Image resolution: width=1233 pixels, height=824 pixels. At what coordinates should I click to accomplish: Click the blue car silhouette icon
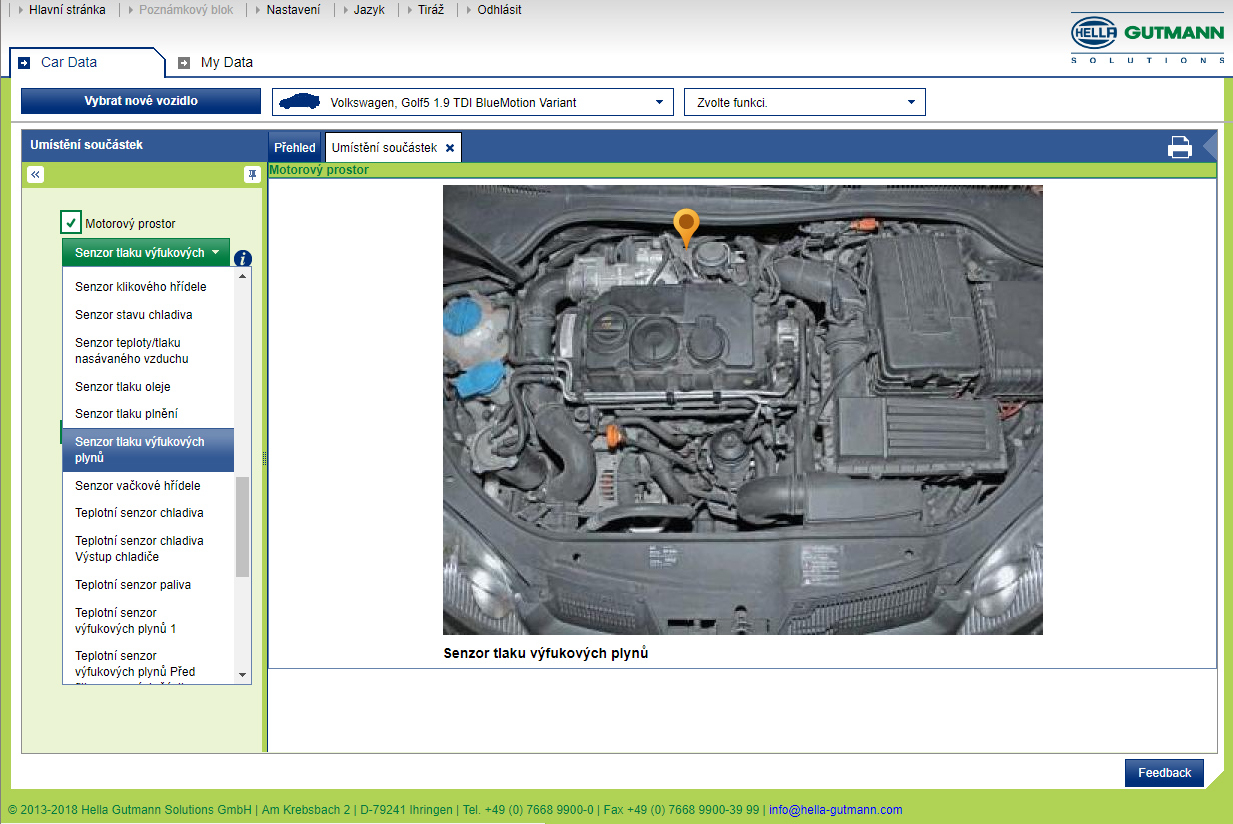point(299,102)
